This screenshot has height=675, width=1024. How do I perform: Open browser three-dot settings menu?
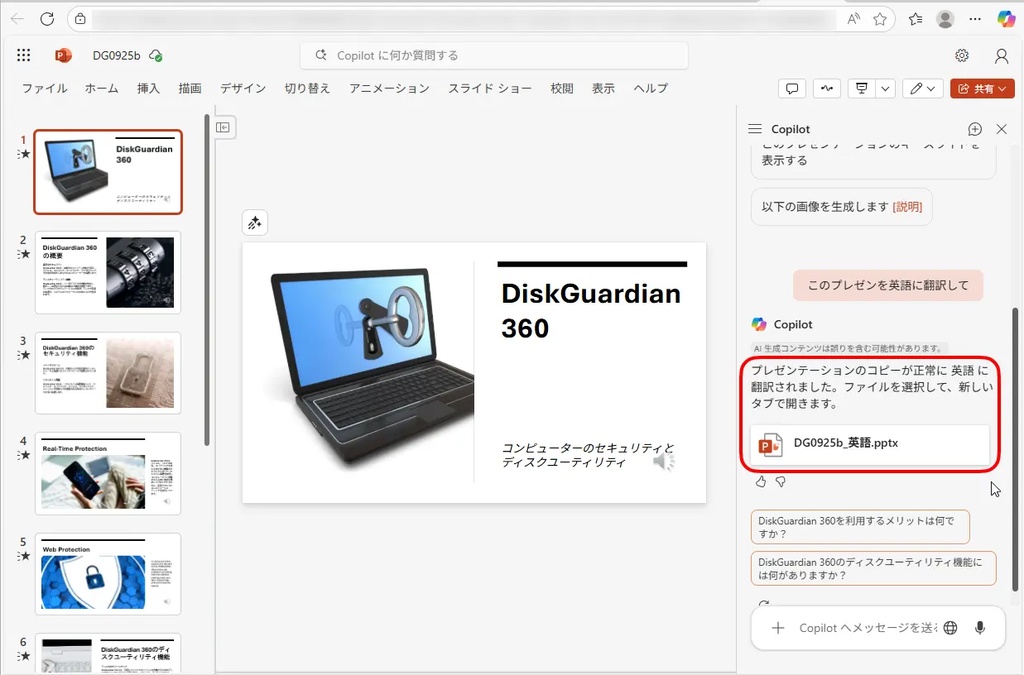[x=975, y=19]
